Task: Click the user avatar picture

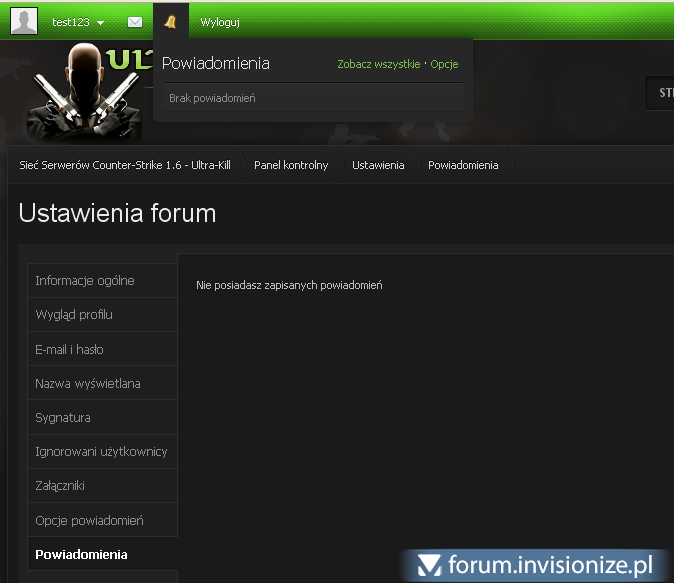Action: pos(24,21)
